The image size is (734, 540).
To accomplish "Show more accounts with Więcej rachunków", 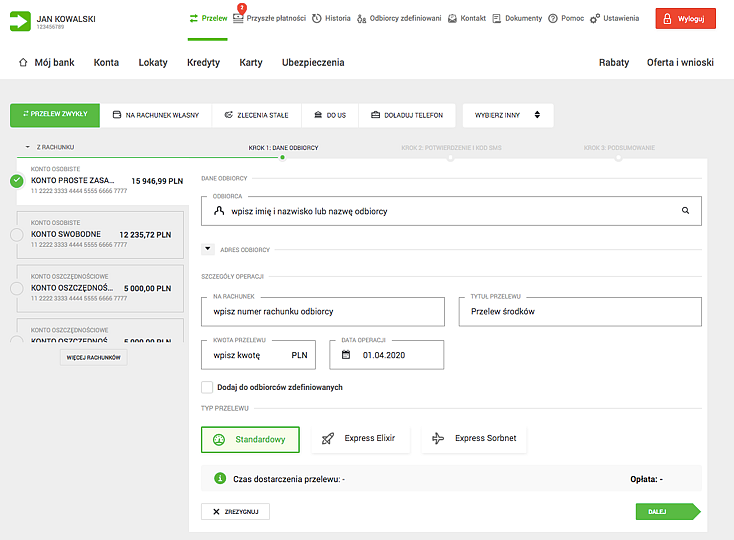I will [x=94, y=358].
